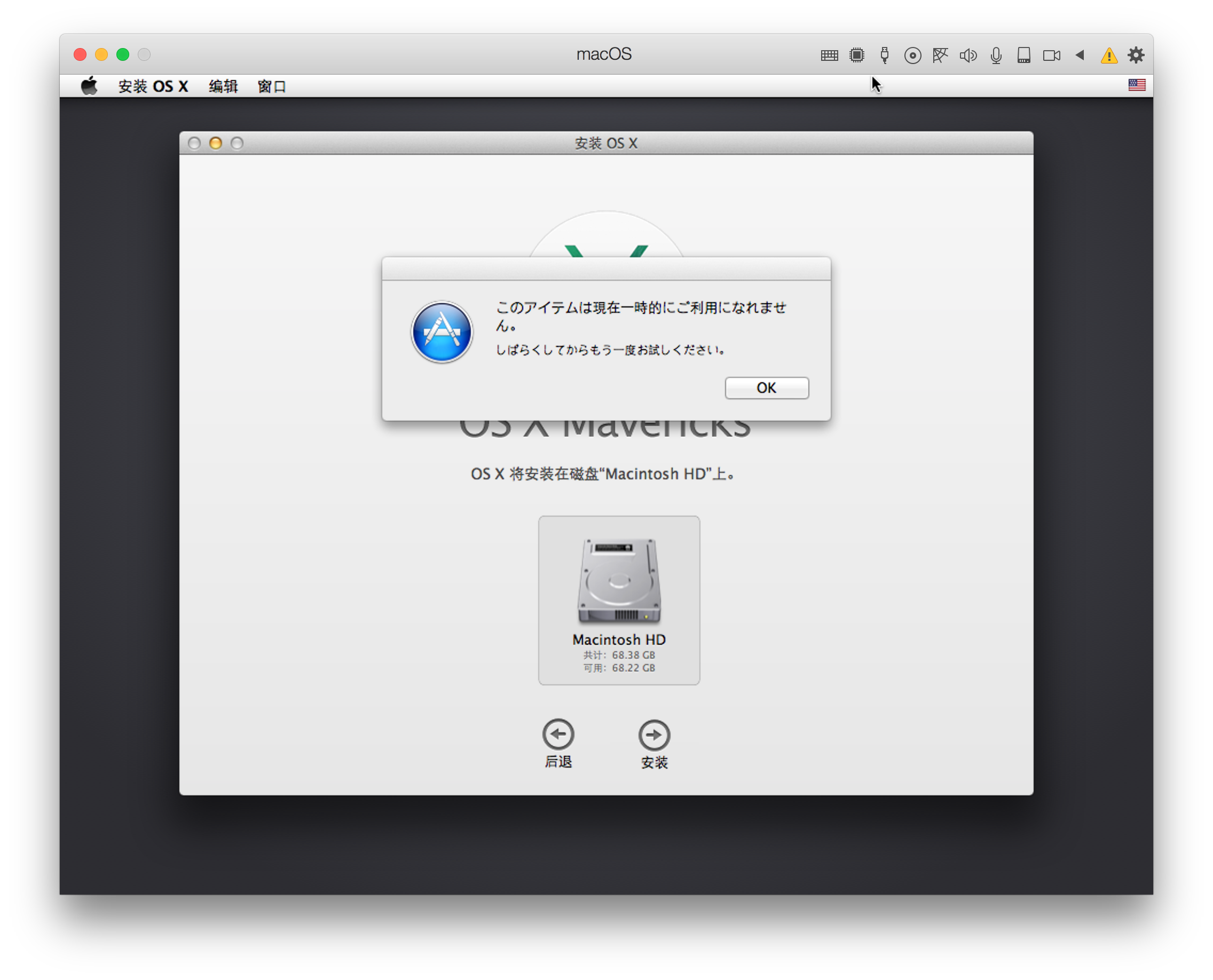This screenshot has height=980, width=1213.
Task: Click the yellow warning triangle in VM toolbar
Action: (x=1108, y=55)
